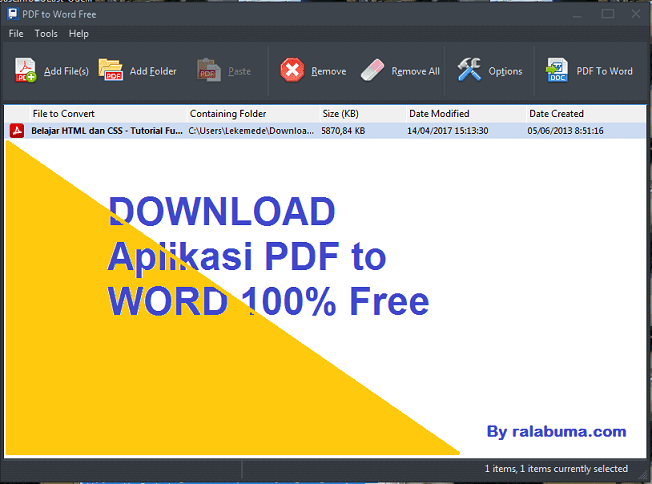Click the Remove All label

[x=415, y=71]
